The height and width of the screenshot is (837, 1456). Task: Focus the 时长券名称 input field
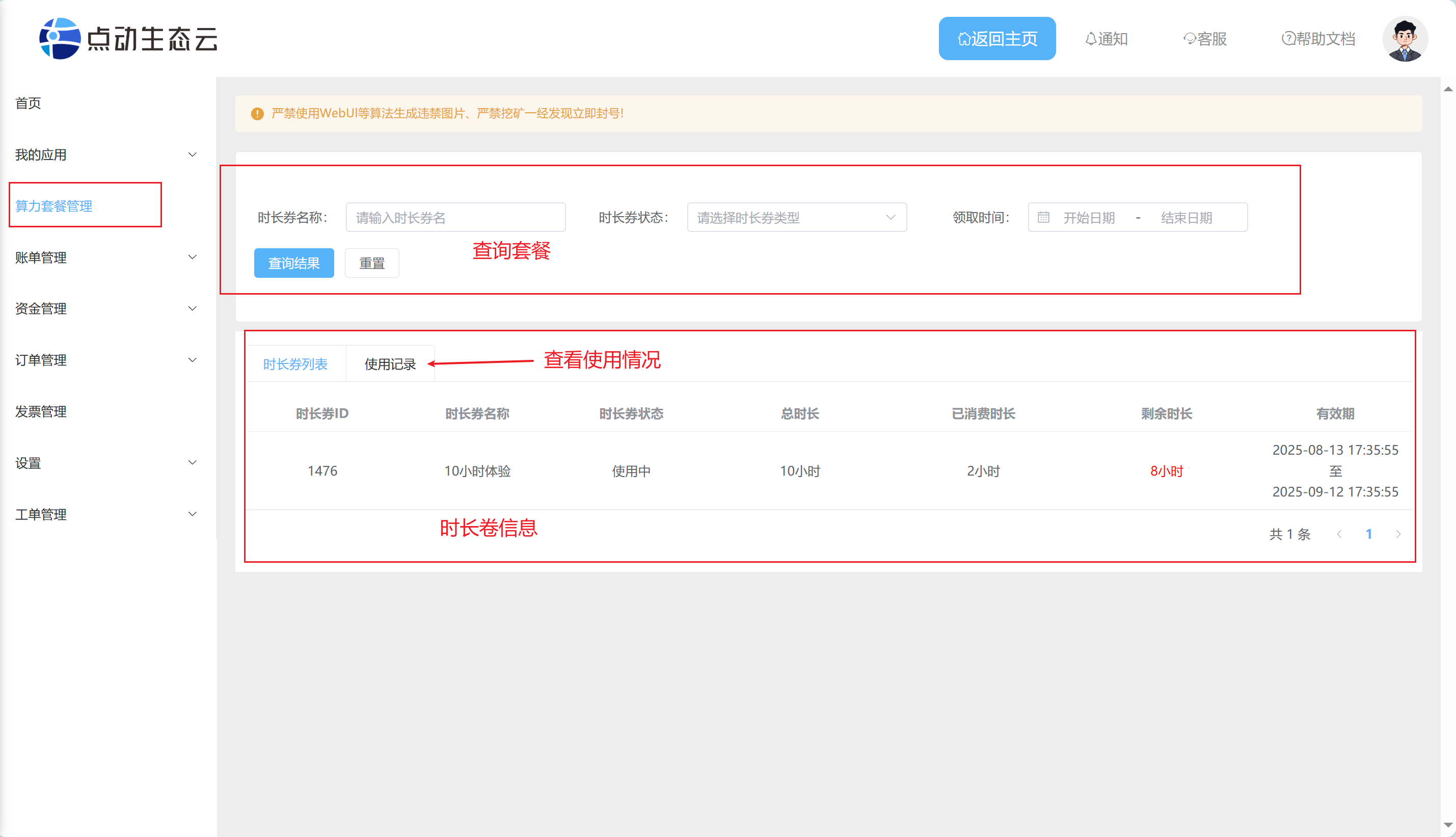[455, 217]
